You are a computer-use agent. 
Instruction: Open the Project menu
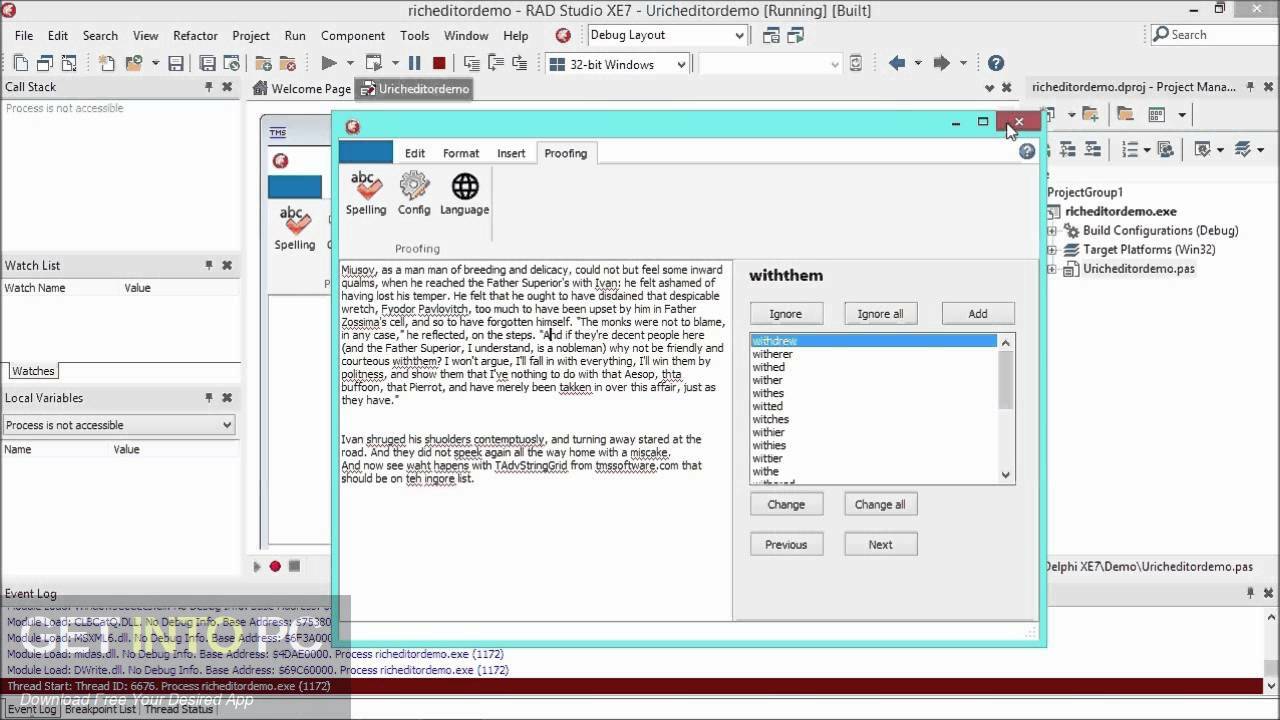tap(251, 35)
